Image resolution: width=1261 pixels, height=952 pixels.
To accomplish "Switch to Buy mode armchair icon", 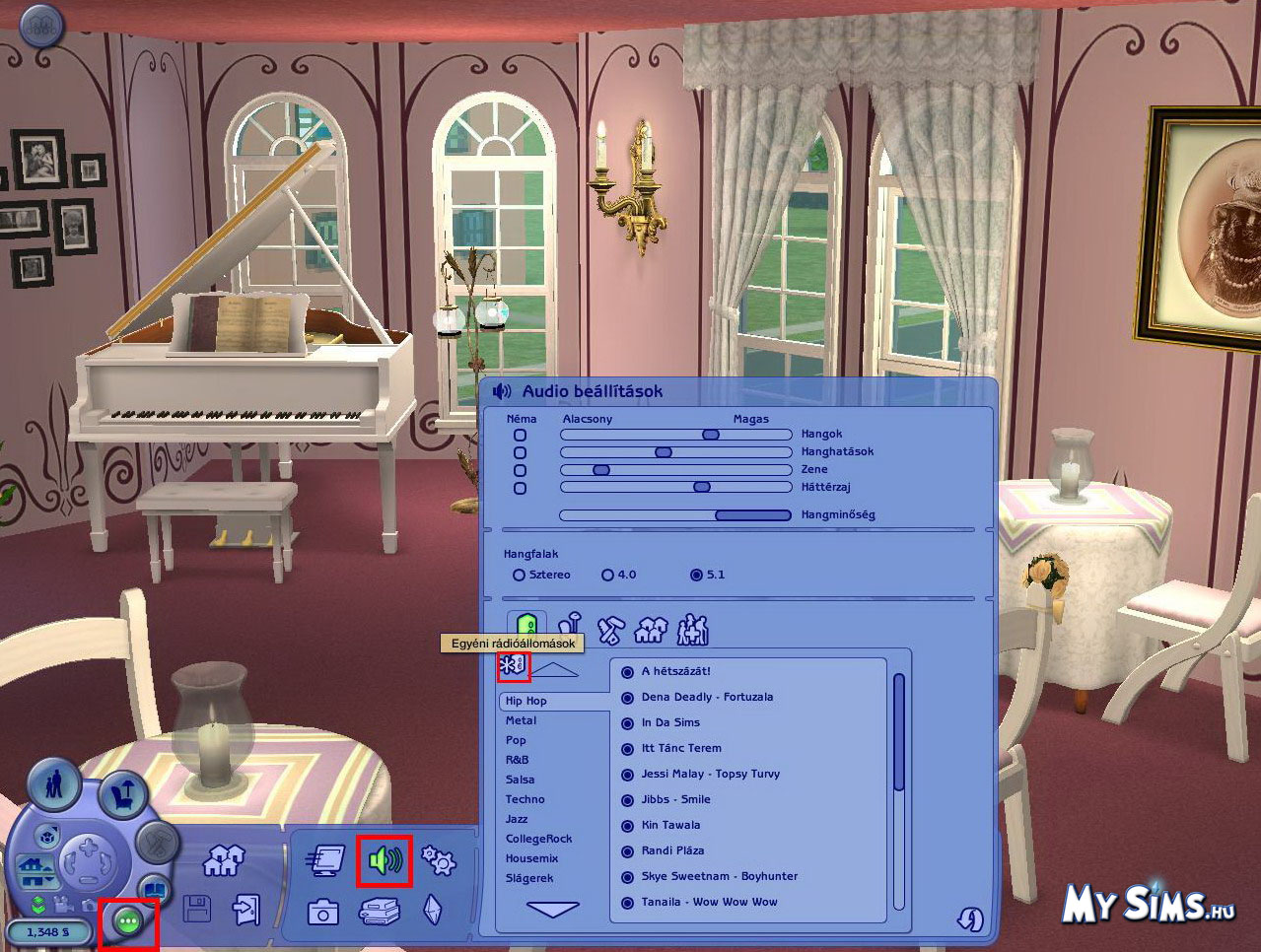I will (123, 795).
